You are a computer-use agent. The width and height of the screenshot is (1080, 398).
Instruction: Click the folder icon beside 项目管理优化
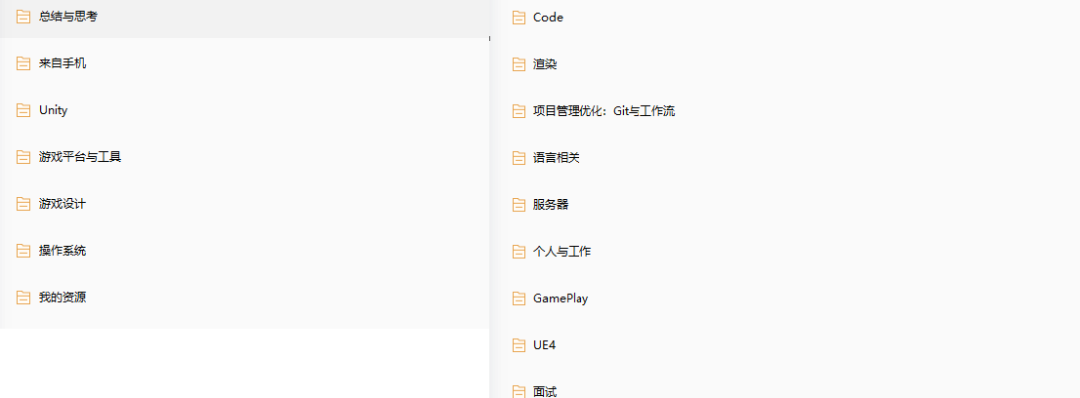519,111
